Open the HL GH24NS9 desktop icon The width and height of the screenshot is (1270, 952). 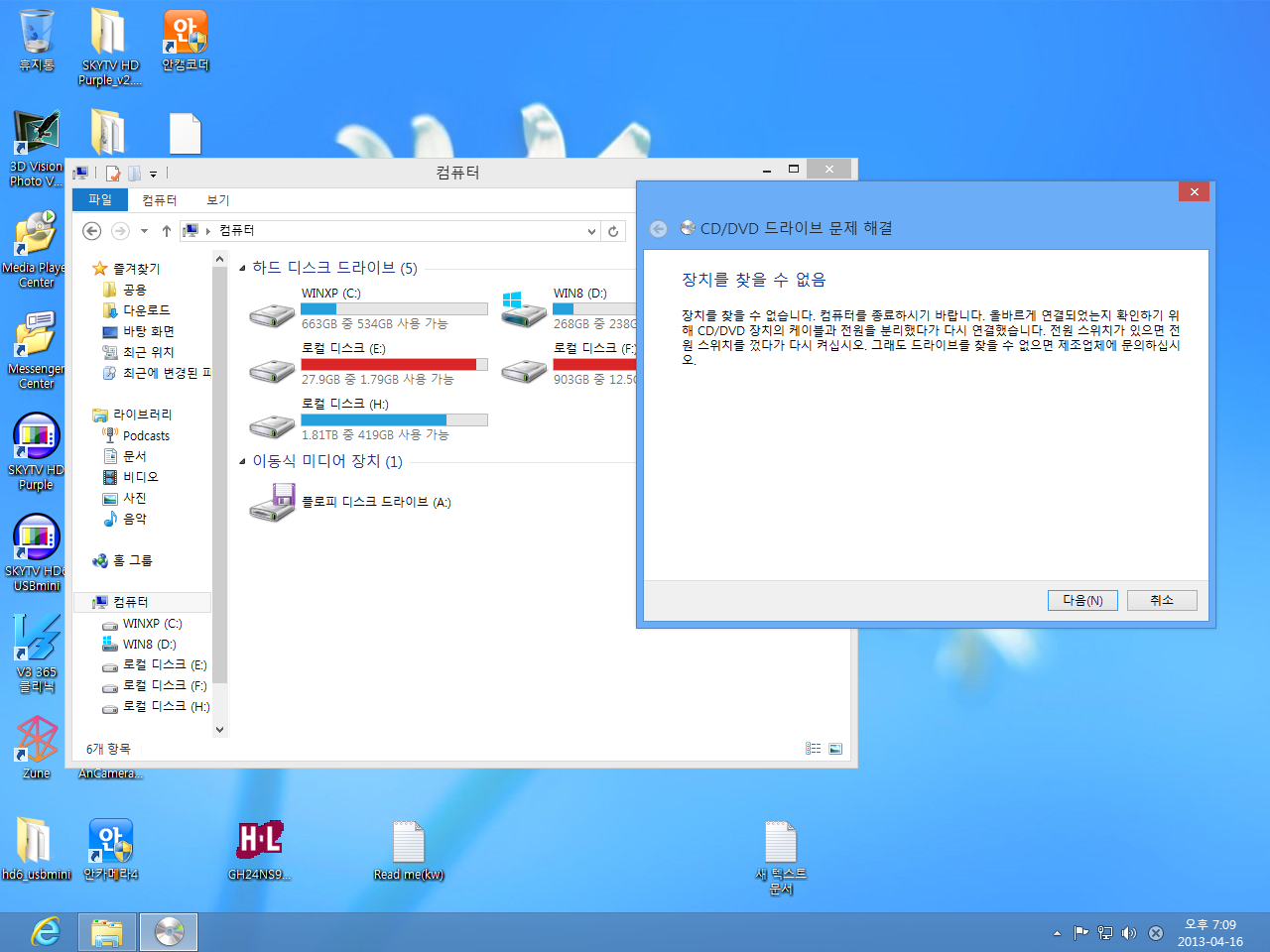coord(260,841)
